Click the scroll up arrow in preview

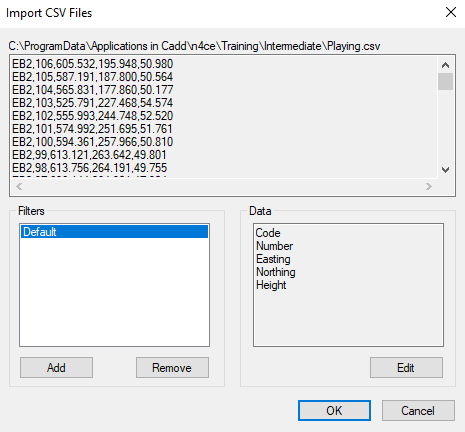click(445, 65)
